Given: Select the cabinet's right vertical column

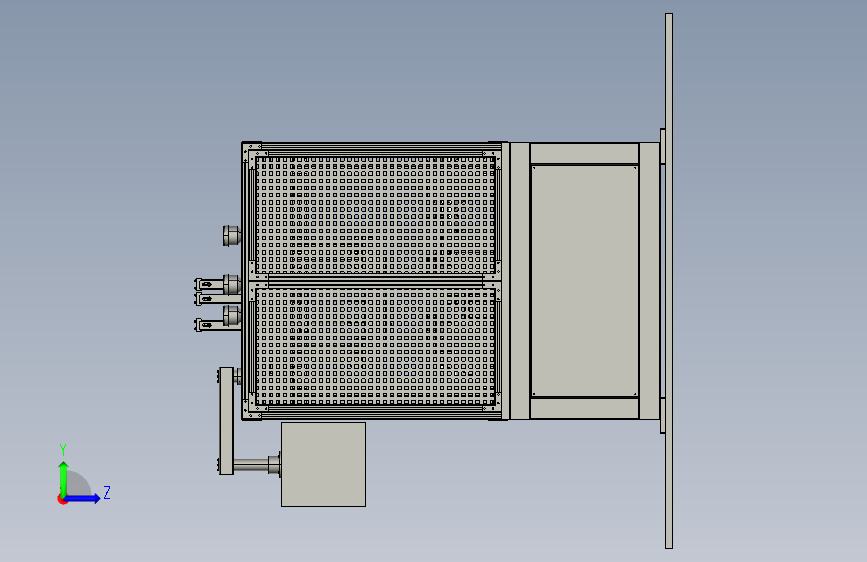Looking at the screenshot, I should tap(649, 281).
